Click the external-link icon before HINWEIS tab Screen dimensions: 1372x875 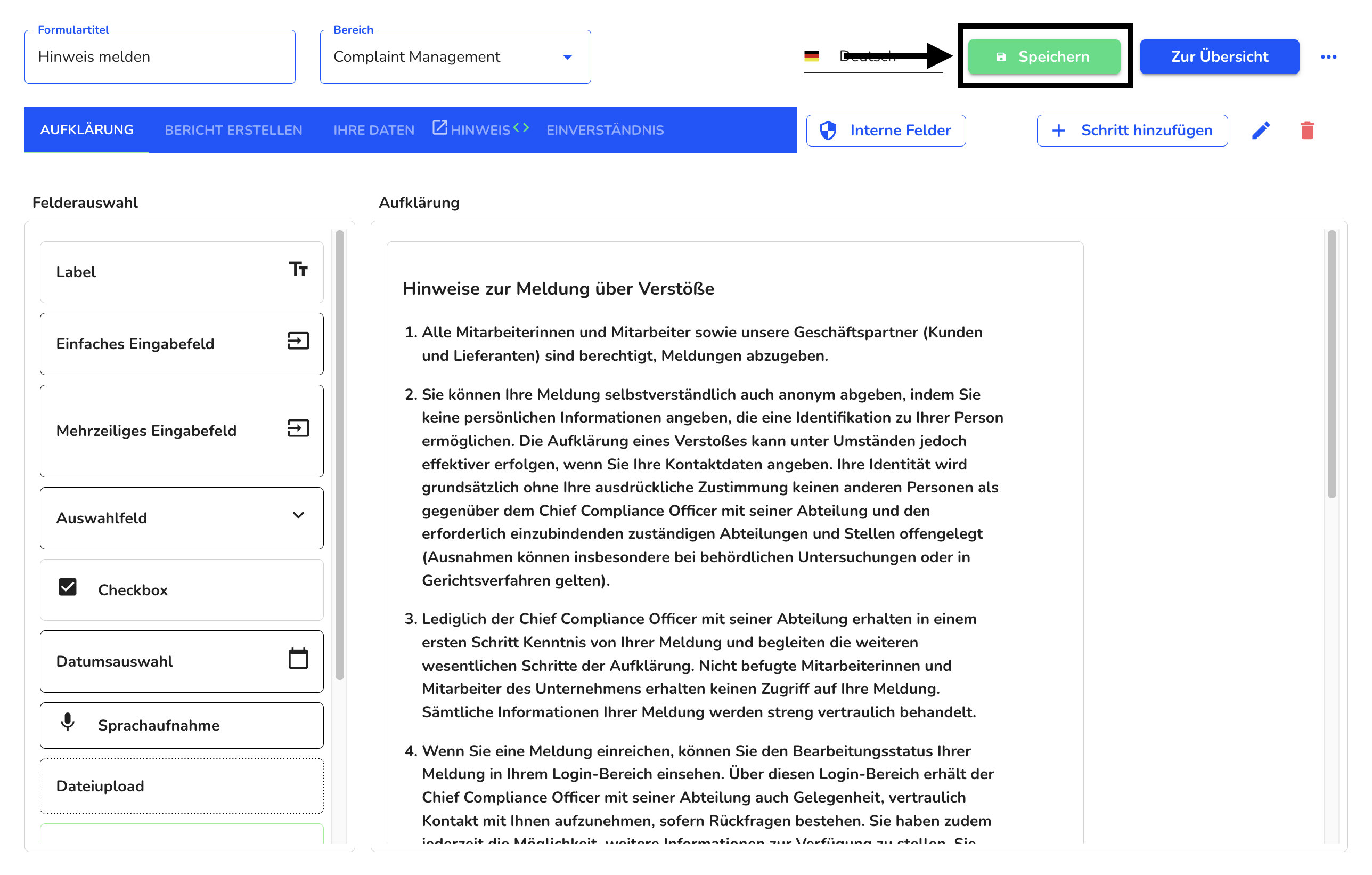440,128
